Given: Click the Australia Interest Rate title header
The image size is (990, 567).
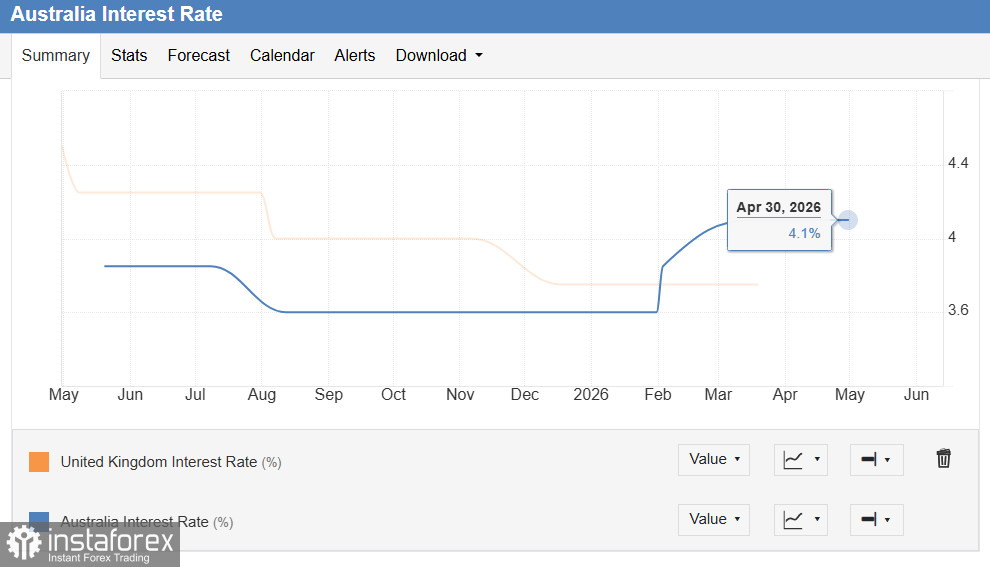Looking at the screenshot, I should [117, 15].
